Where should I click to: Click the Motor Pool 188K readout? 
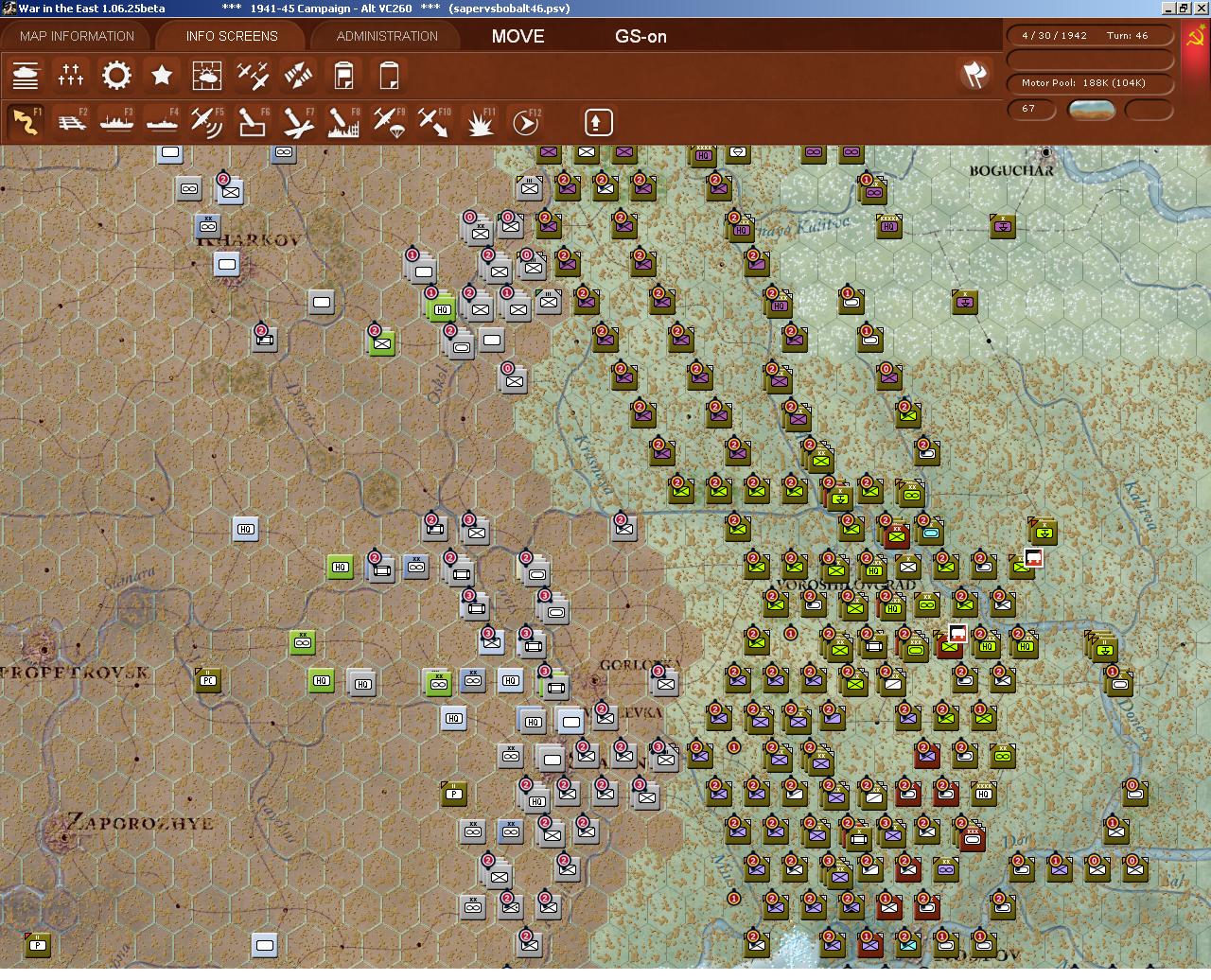1090,82
